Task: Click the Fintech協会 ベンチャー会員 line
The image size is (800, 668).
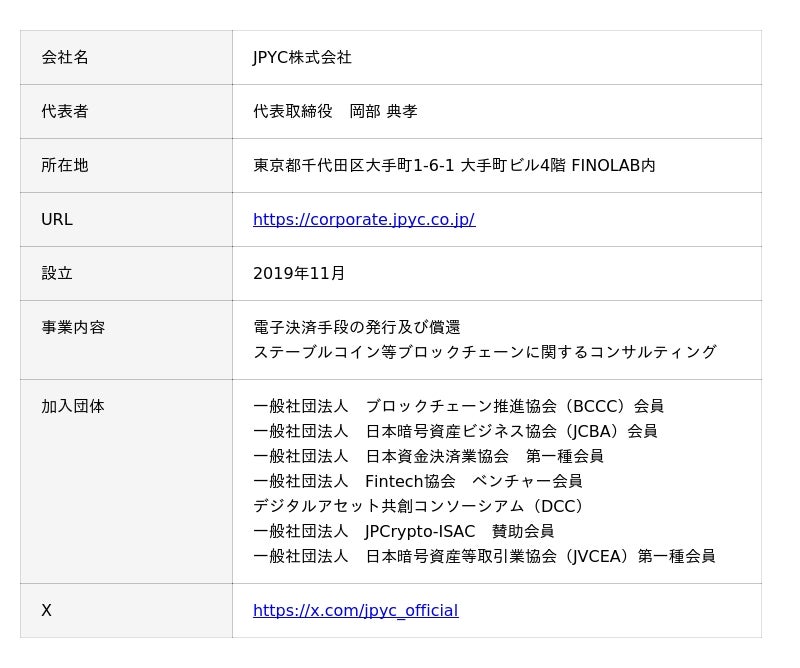Action: [417, 482]
